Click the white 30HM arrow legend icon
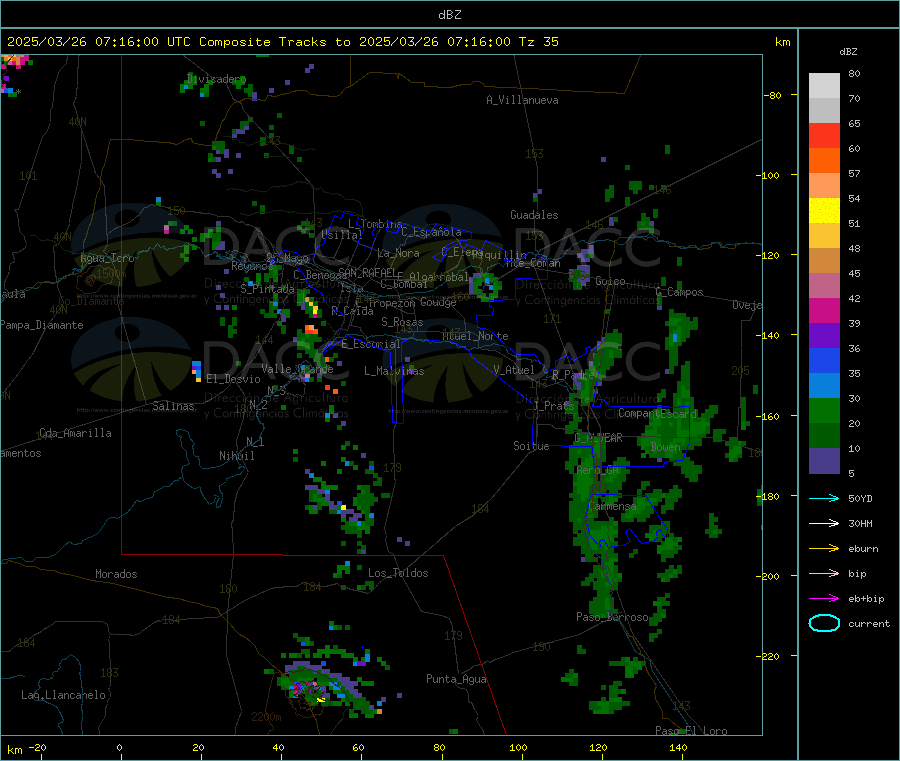Viewport: 900px width, 761px height. point(824,523)
